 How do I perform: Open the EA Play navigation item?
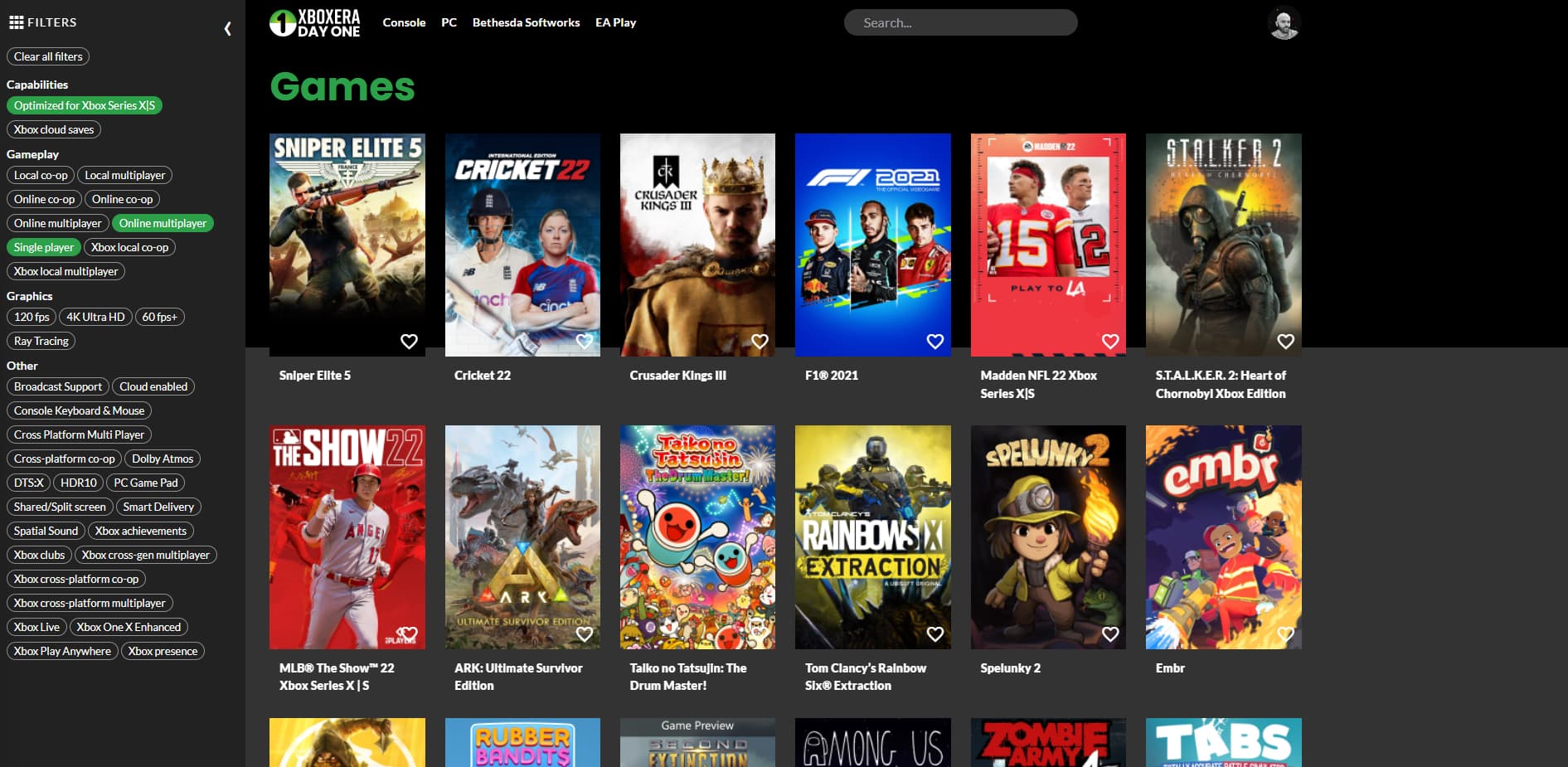(x=615, y=22)
